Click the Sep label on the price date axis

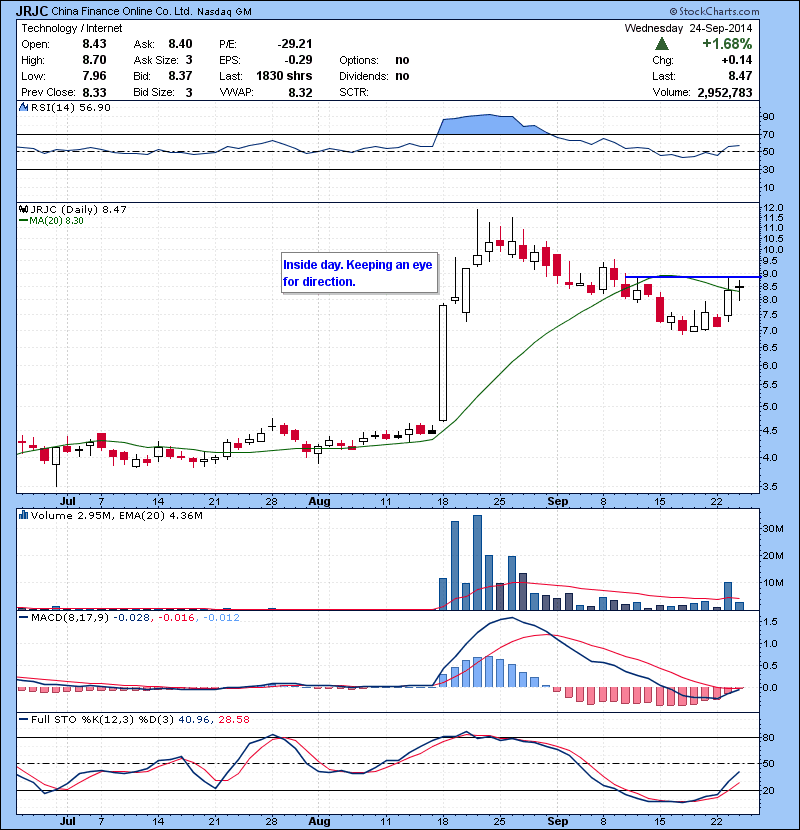(557, 501)
